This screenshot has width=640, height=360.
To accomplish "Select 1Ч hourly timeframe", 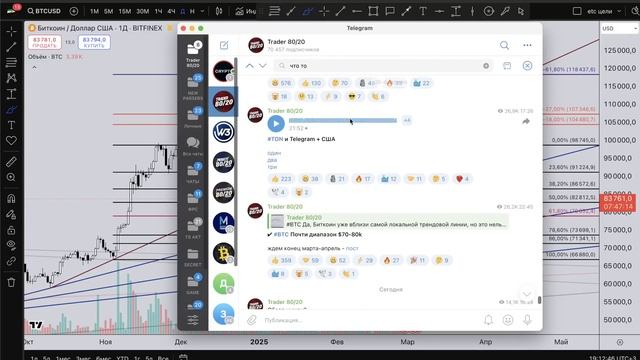I will (158, 11).
